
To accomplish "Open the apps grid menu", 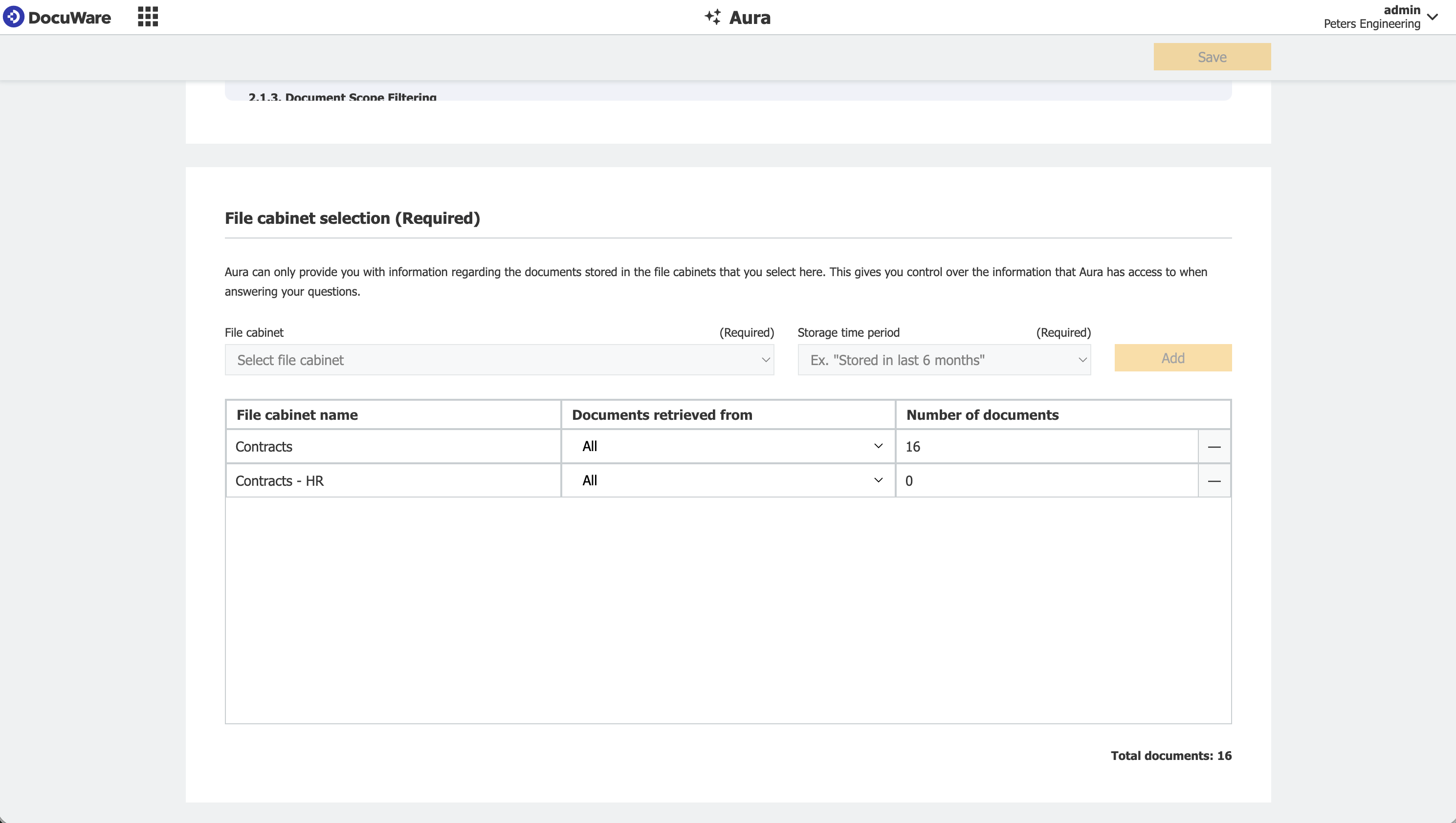I will 148,17.
